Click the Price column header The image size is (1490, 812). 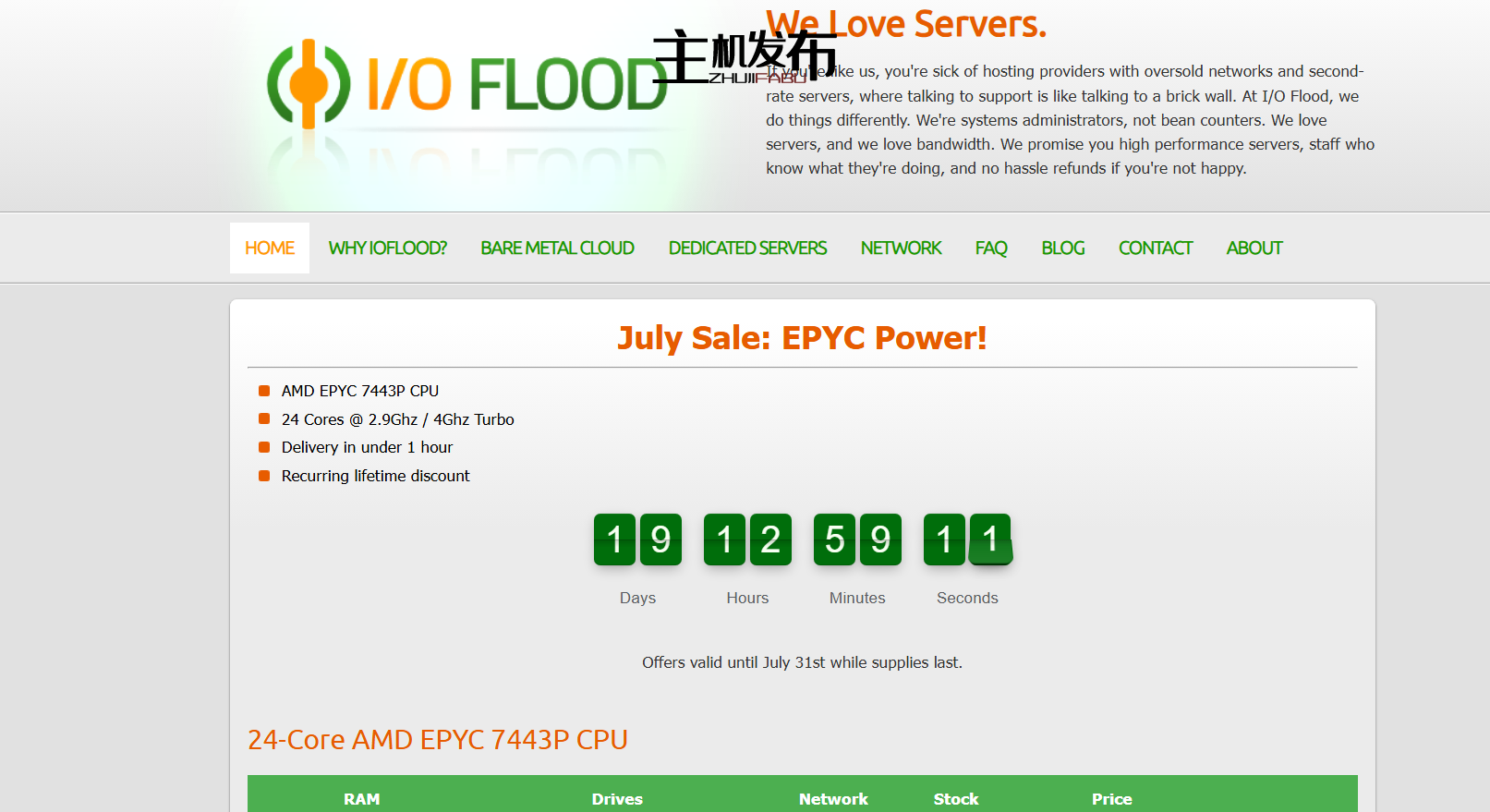1111,799
